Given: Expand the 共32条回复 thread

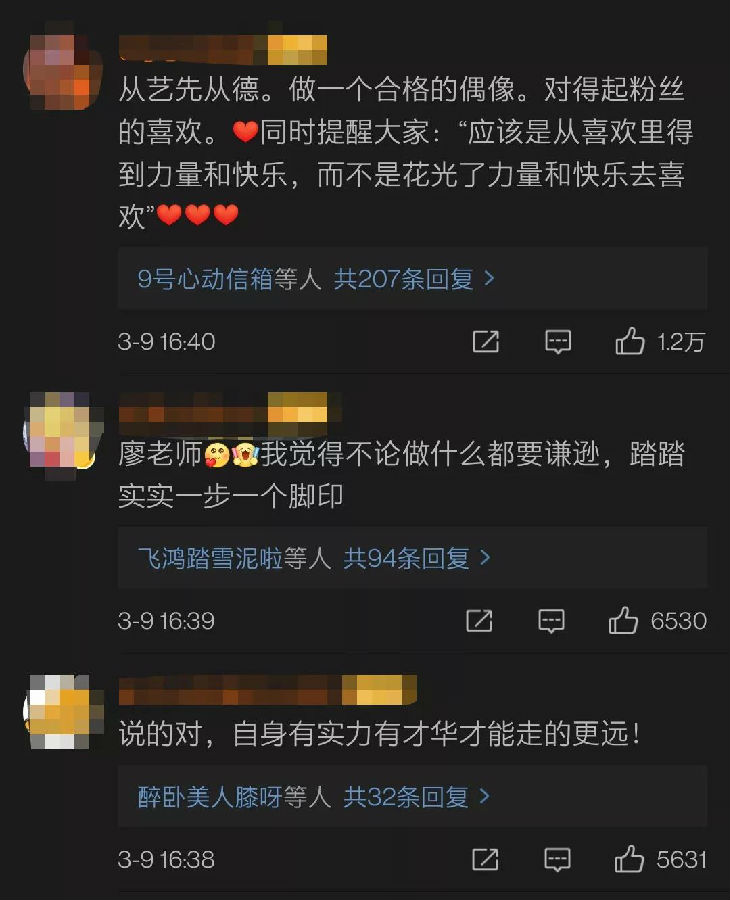Looking at the screenshot, I should (x=416, y=797).
